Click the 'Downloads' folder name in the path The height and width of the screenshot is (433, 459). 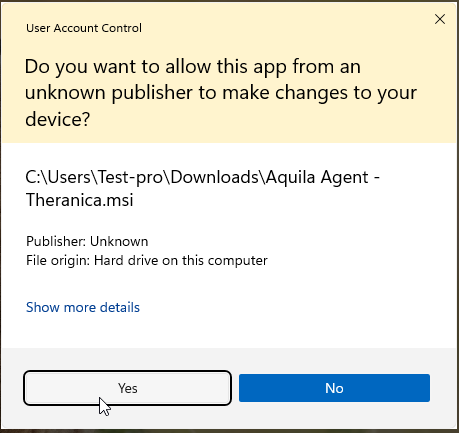tap(214, 177)
